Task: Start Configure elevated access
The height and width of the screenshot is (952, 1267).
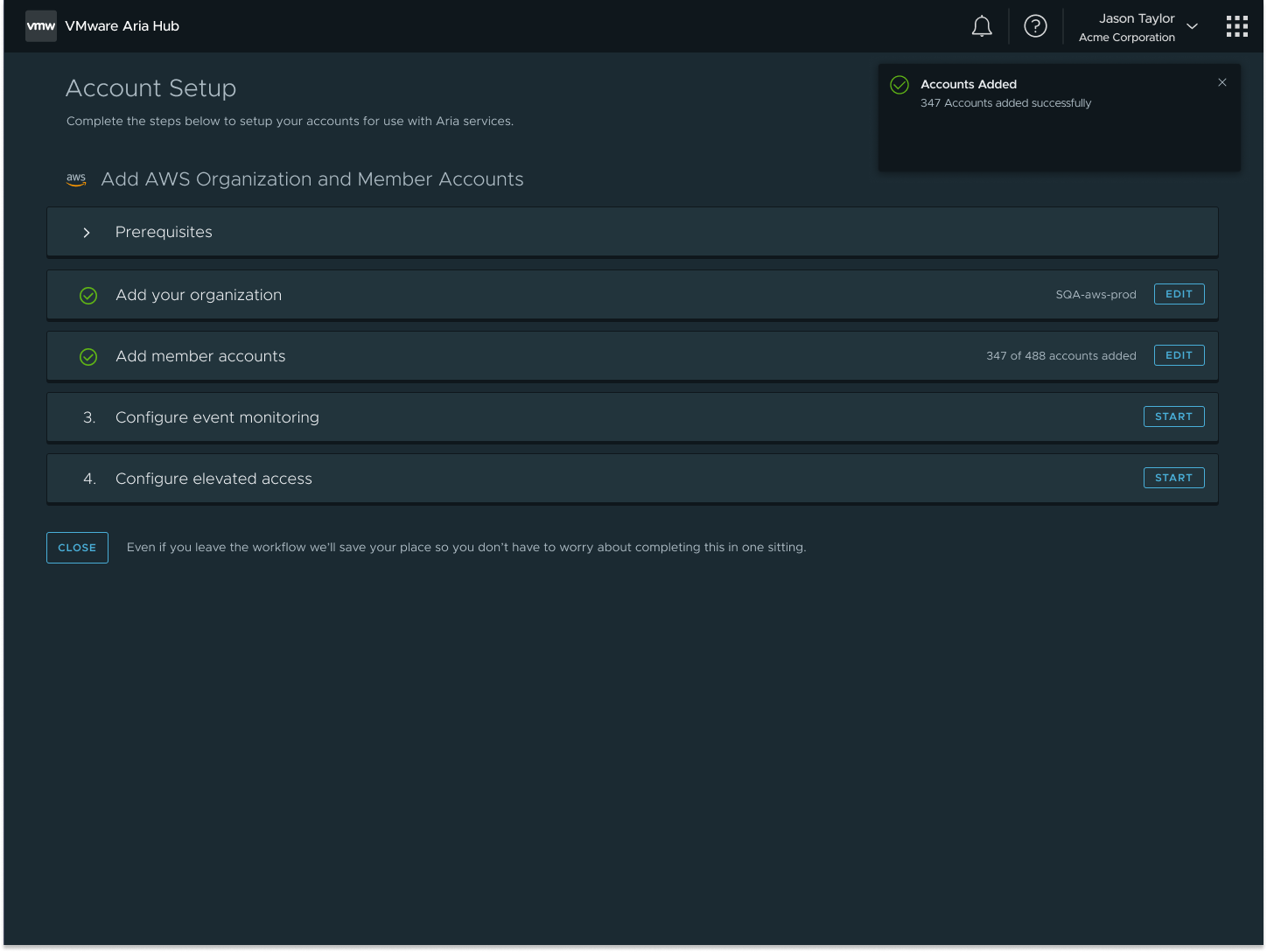Action: 1173,478
